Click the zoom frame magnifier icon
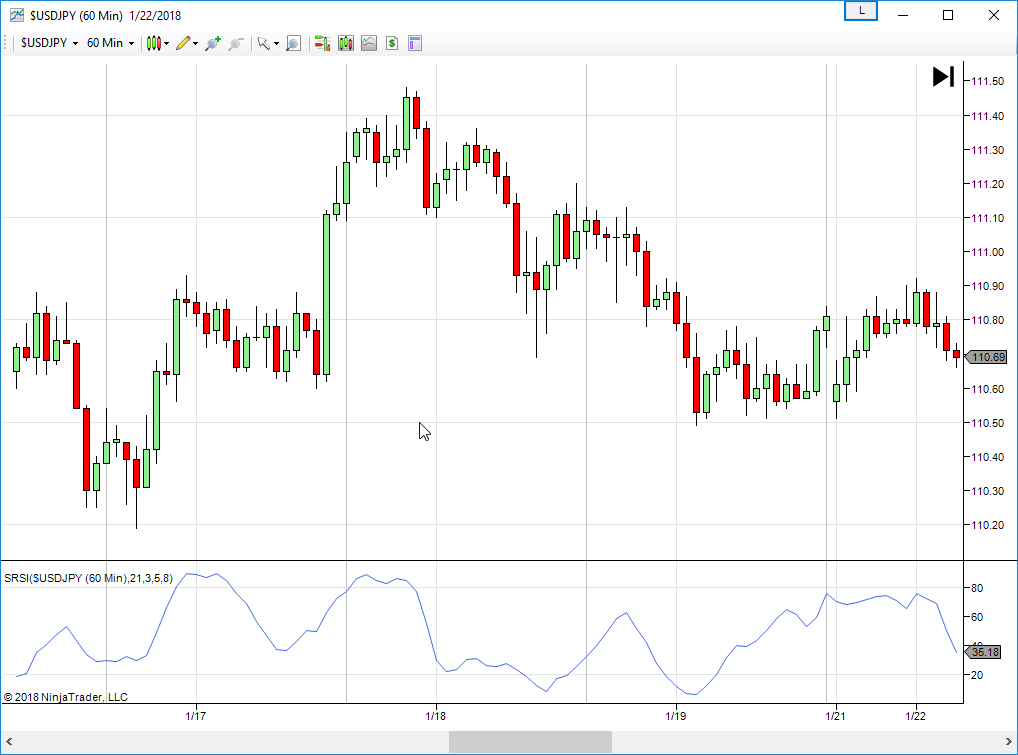Screen dimensions: 1018x755 click(293, 43)
